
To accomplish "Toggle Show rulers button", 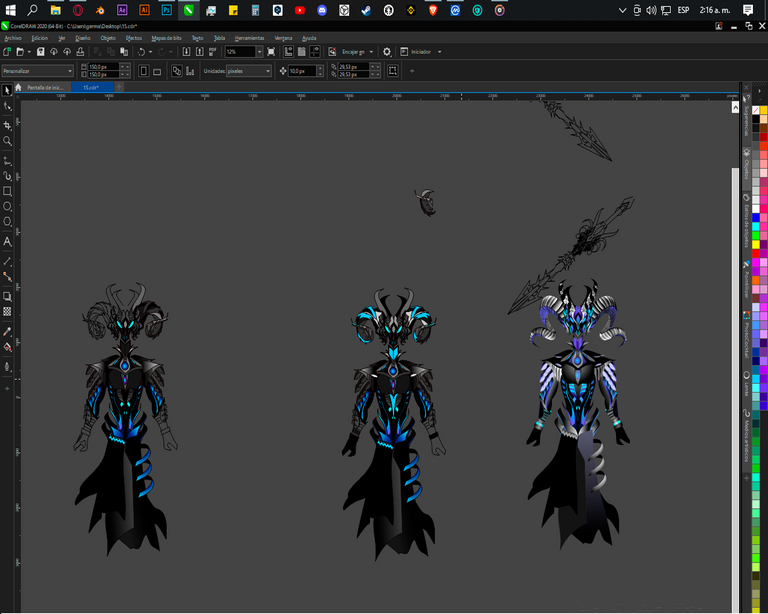I will pos(288,51).
